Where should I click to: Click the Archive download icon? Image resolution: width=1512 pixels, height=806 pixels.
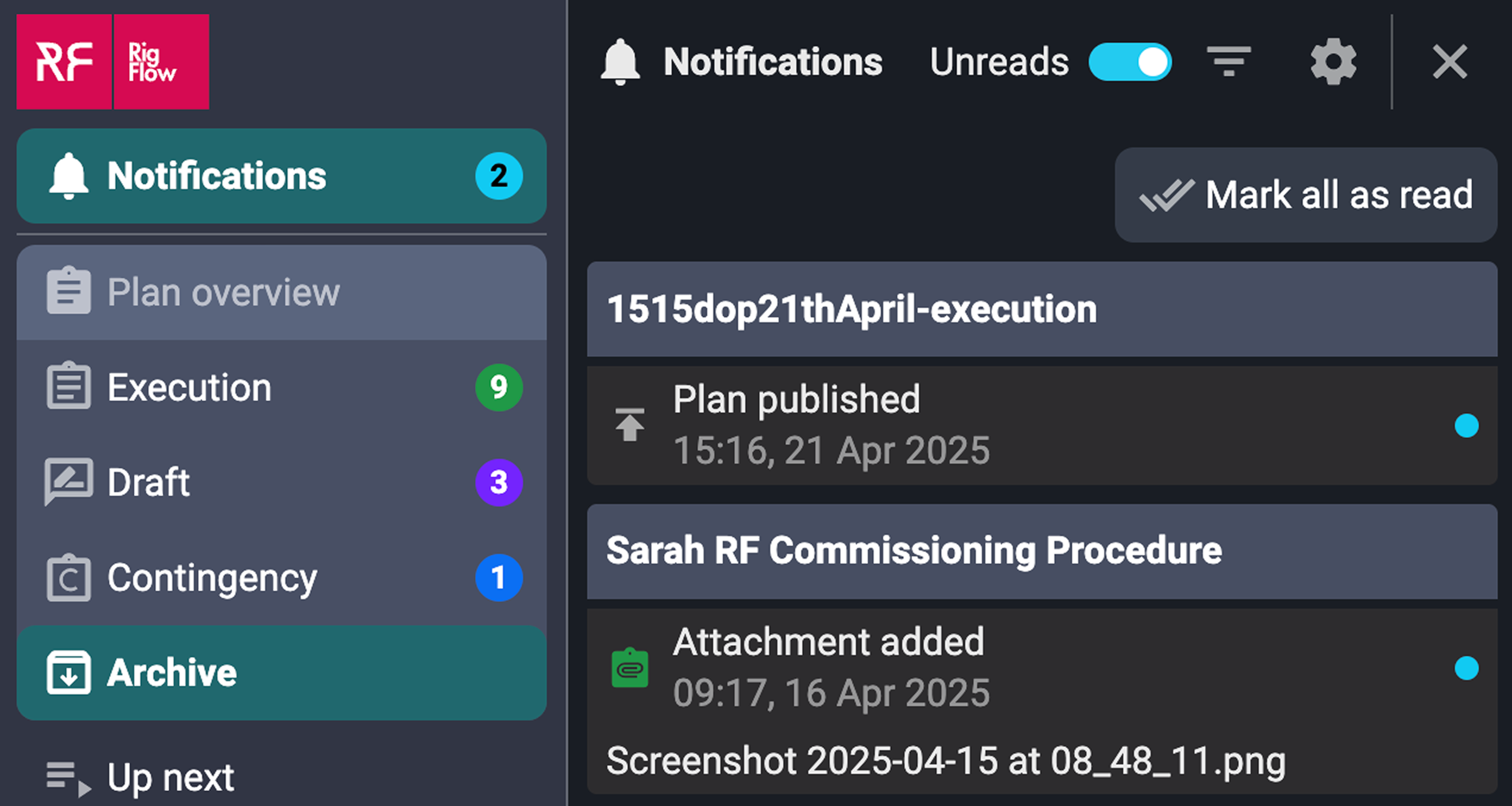(69, 672)
